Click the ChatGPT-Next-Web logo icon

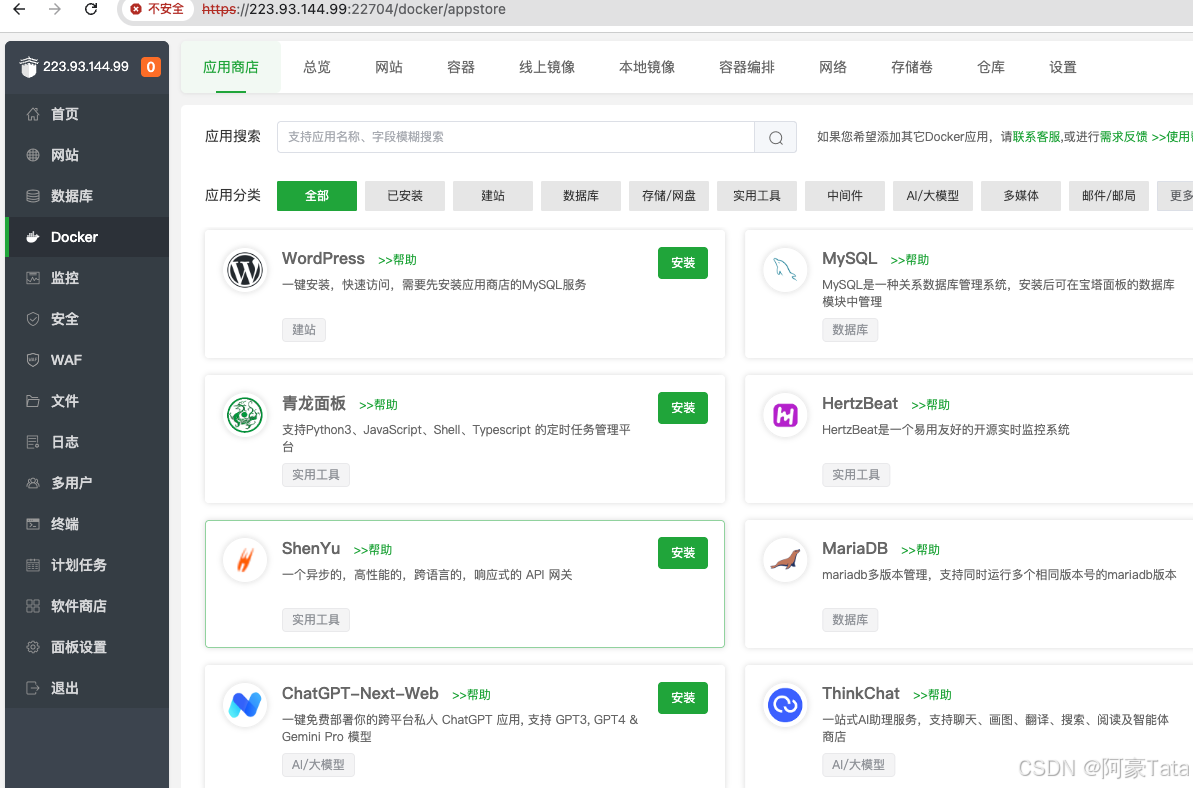(x=245, y=705)
